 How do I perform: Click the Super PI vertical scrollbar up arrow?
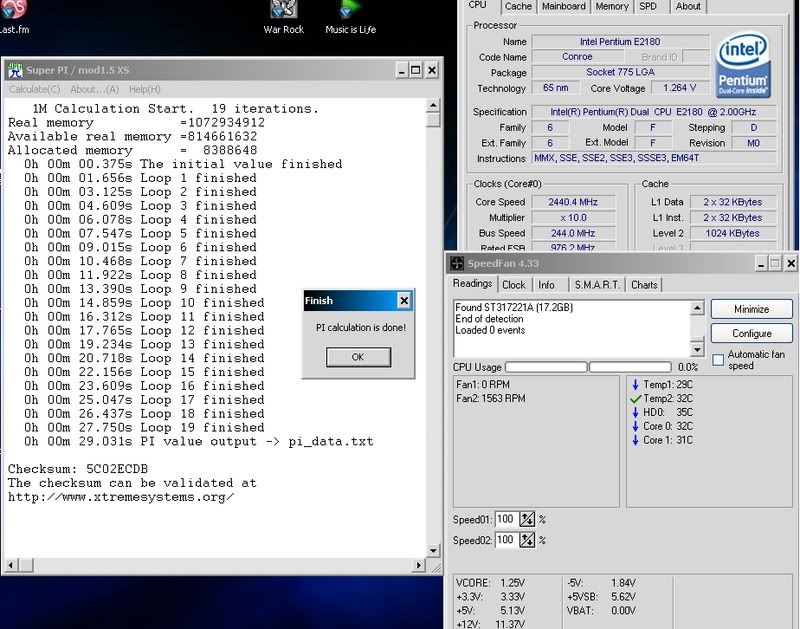(433, 106)
